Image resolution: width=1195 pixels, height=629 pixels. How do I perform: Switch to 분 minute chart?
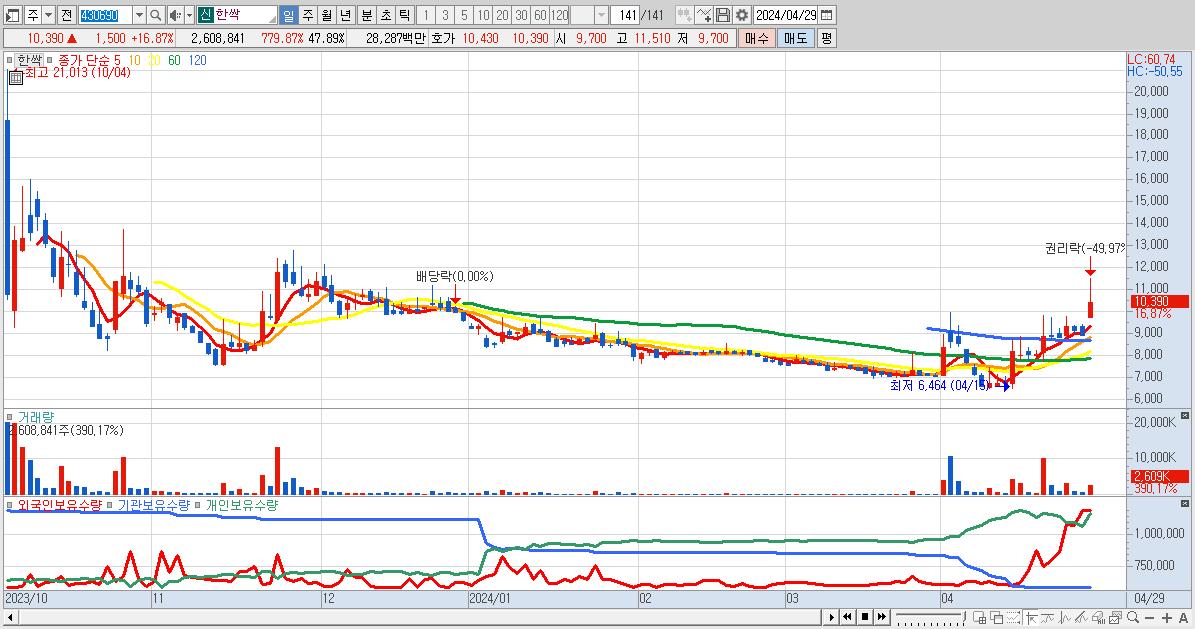point(367,15)
